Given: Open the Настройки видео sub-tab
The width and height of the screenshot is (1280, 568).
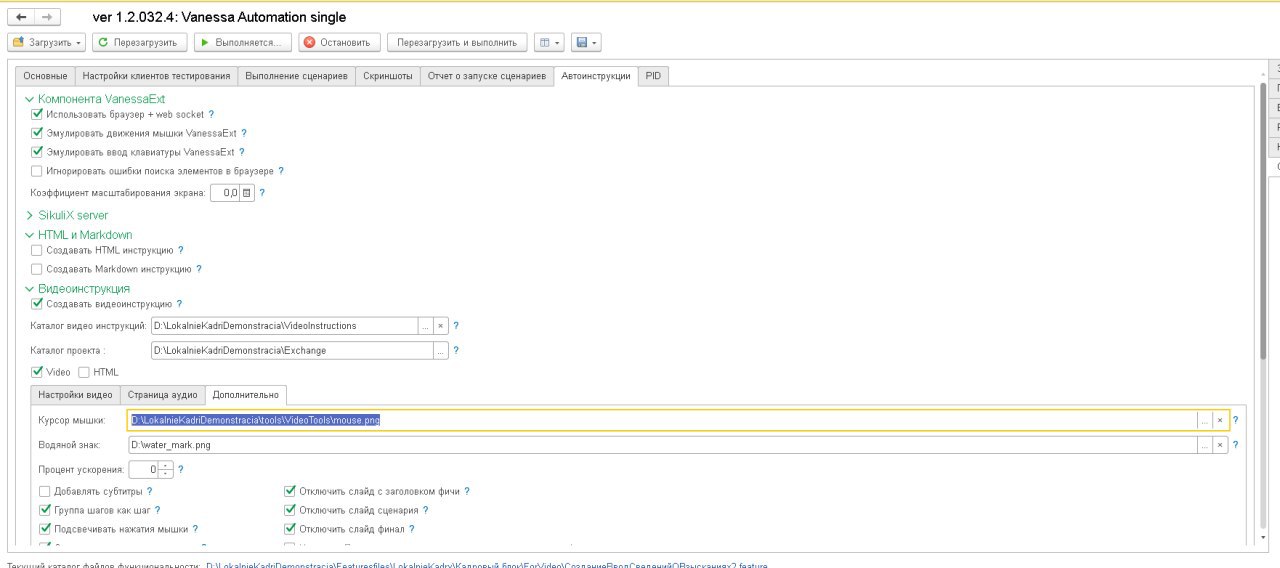Looking at the screenshot, I should click(x=75, y=395).
